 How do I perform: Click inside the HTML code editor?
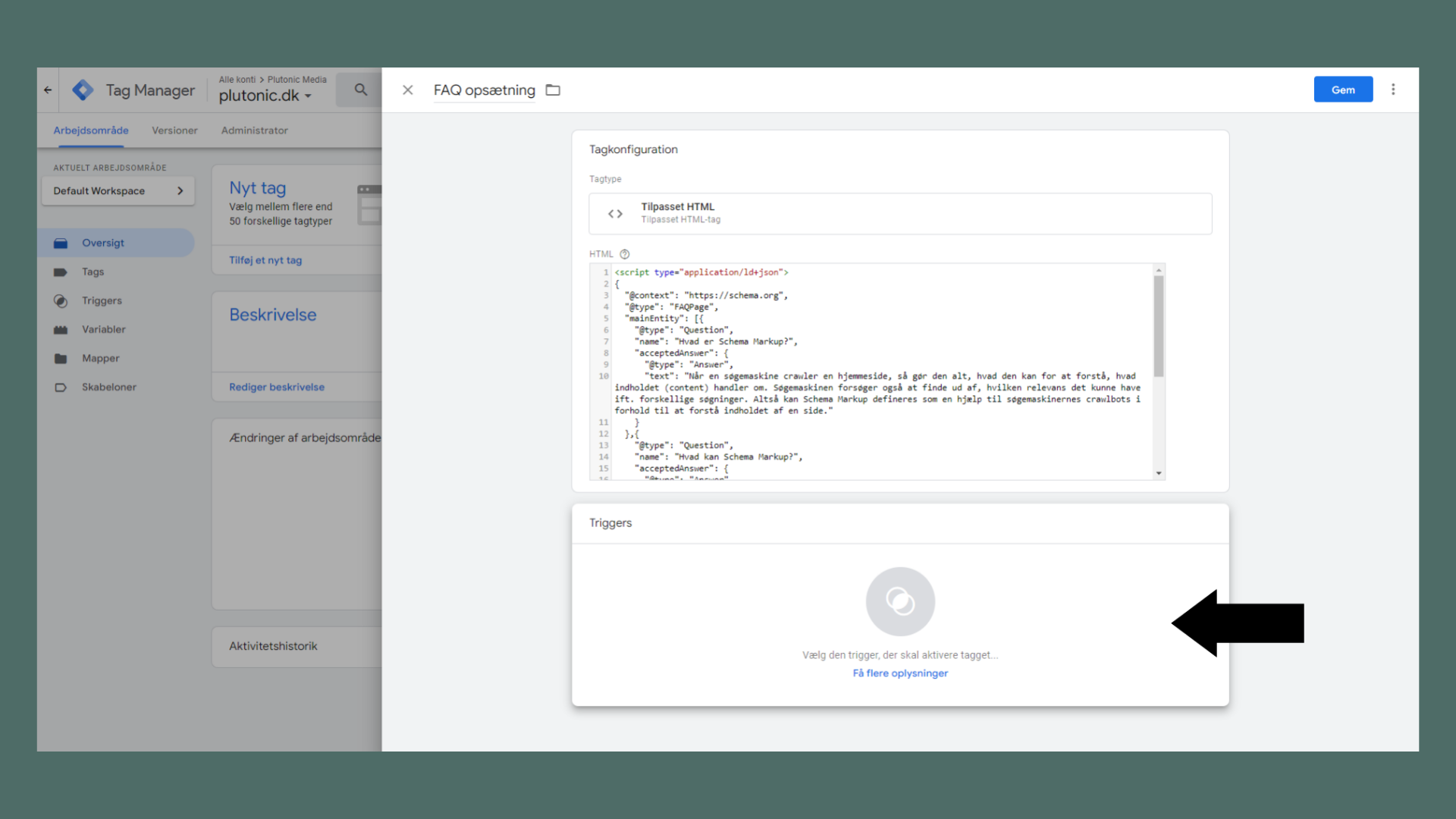tap(877, 372)
